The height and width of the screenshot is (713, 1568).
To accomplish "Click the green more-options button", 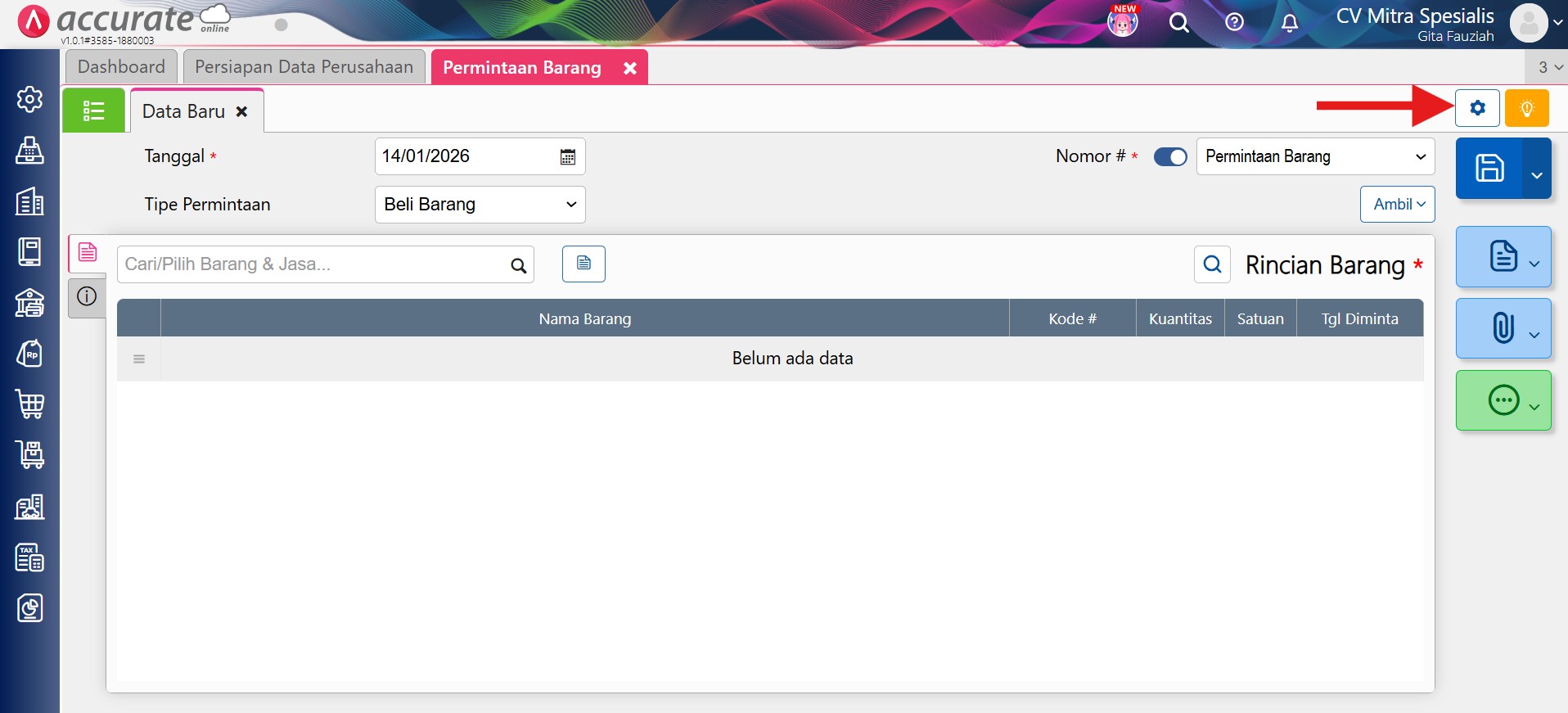I will tap(1503, 400).
